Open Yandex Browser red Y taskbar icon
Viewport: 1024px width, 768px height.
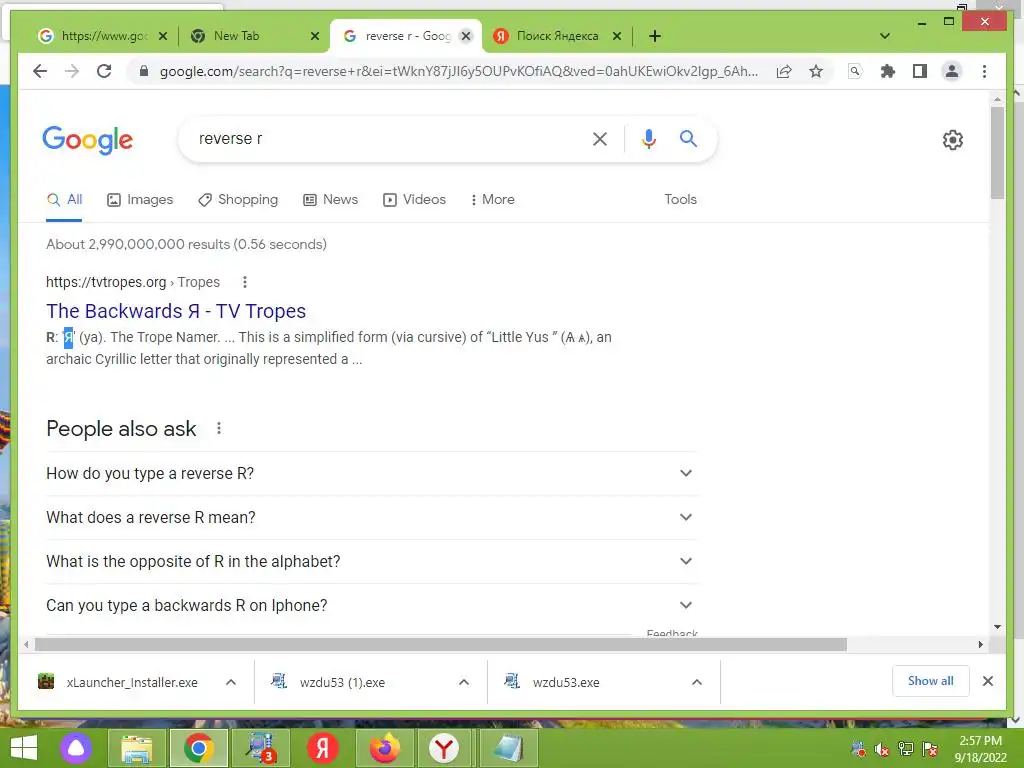[444, 748]
